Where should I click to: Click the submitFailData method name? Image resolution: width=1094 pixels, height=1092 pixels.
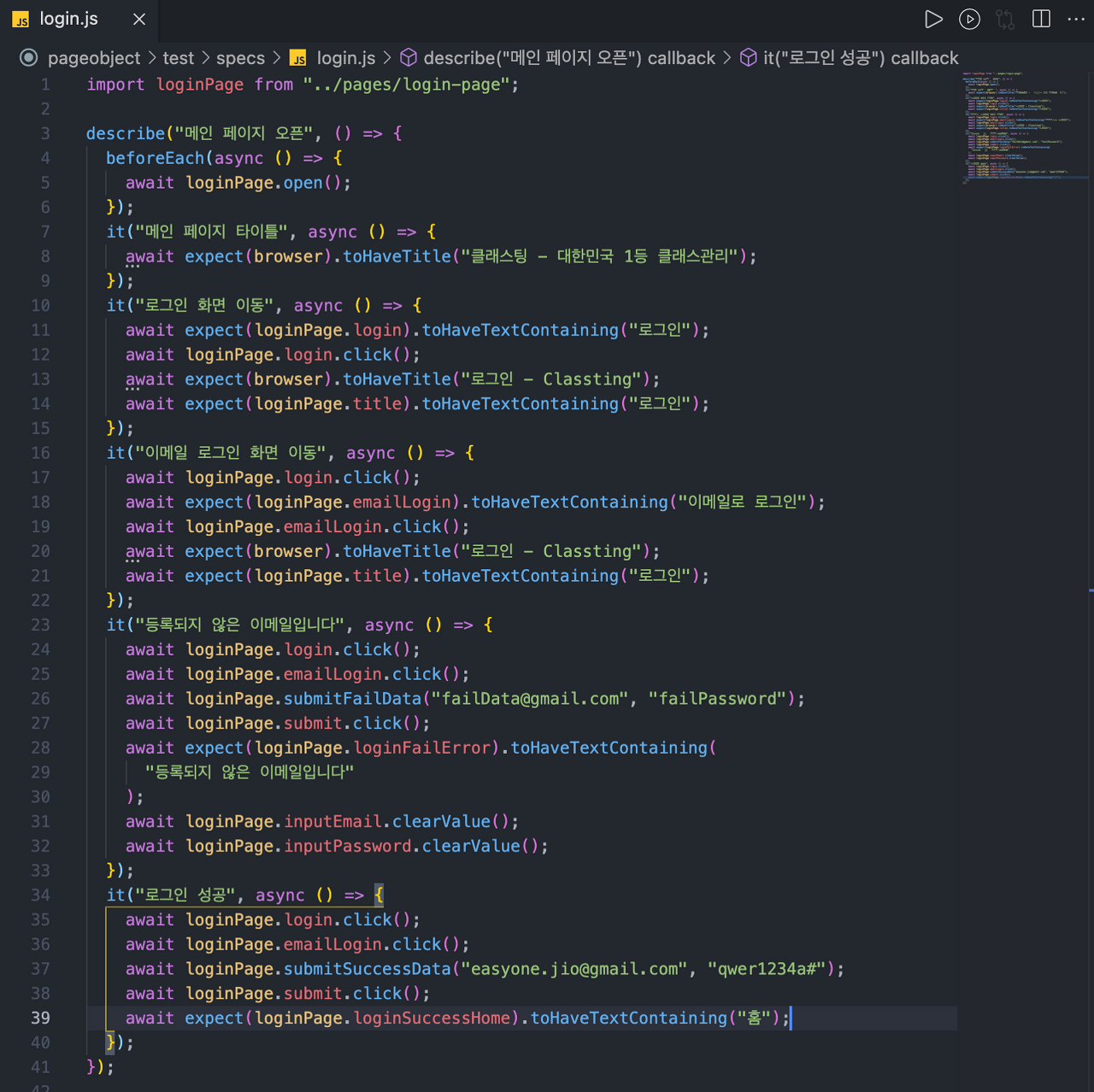point(353,699)
